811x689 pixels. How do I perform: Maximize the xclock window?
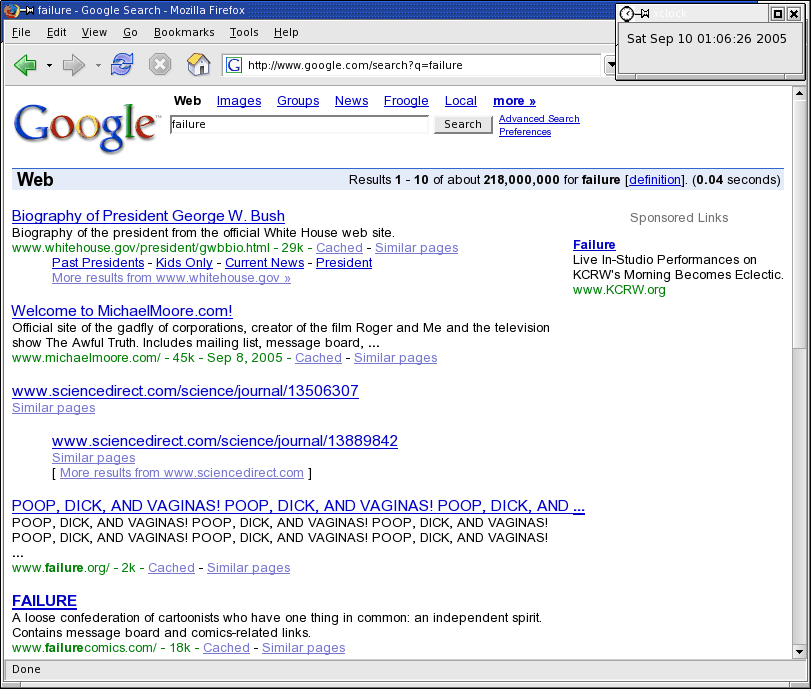pyautogui.click(x=777, y=14)
